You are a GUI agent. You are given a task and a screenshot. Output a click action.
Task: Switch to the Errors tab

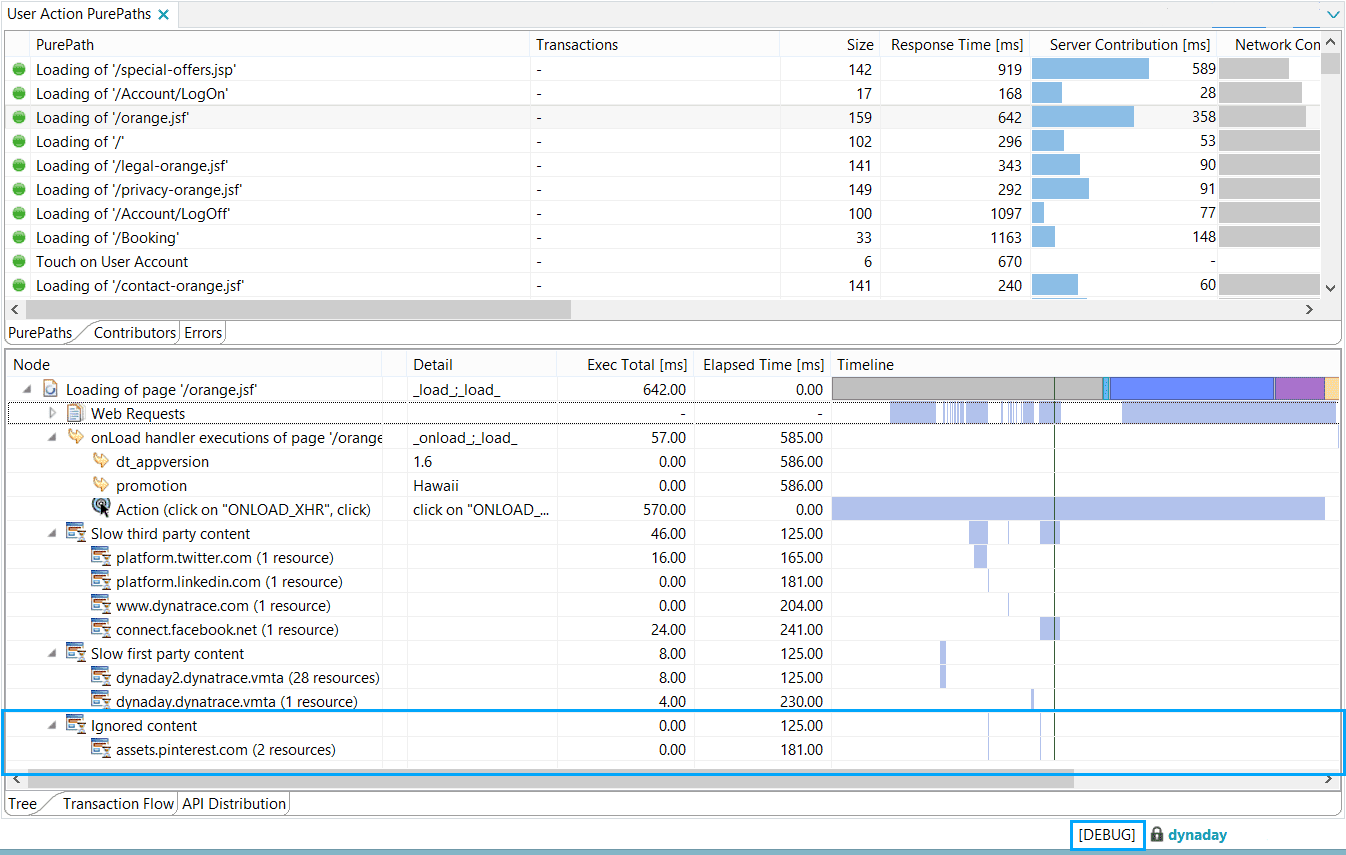pos(203,333)
